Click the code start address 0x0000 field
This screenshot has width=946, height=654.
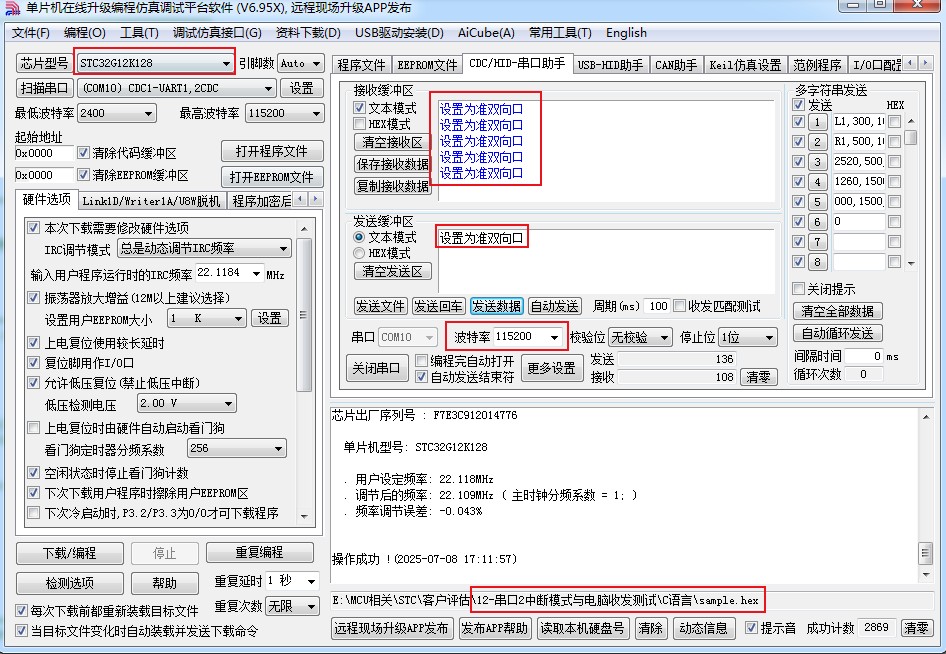tap(43, 153)
